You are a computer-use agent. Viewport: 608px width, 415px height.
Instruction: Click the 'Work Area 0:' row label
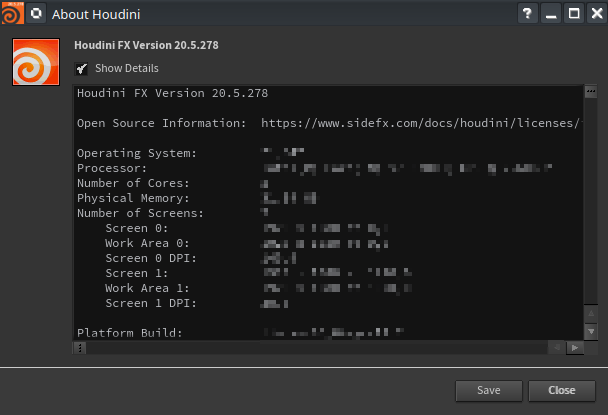(x=147, y=244)
